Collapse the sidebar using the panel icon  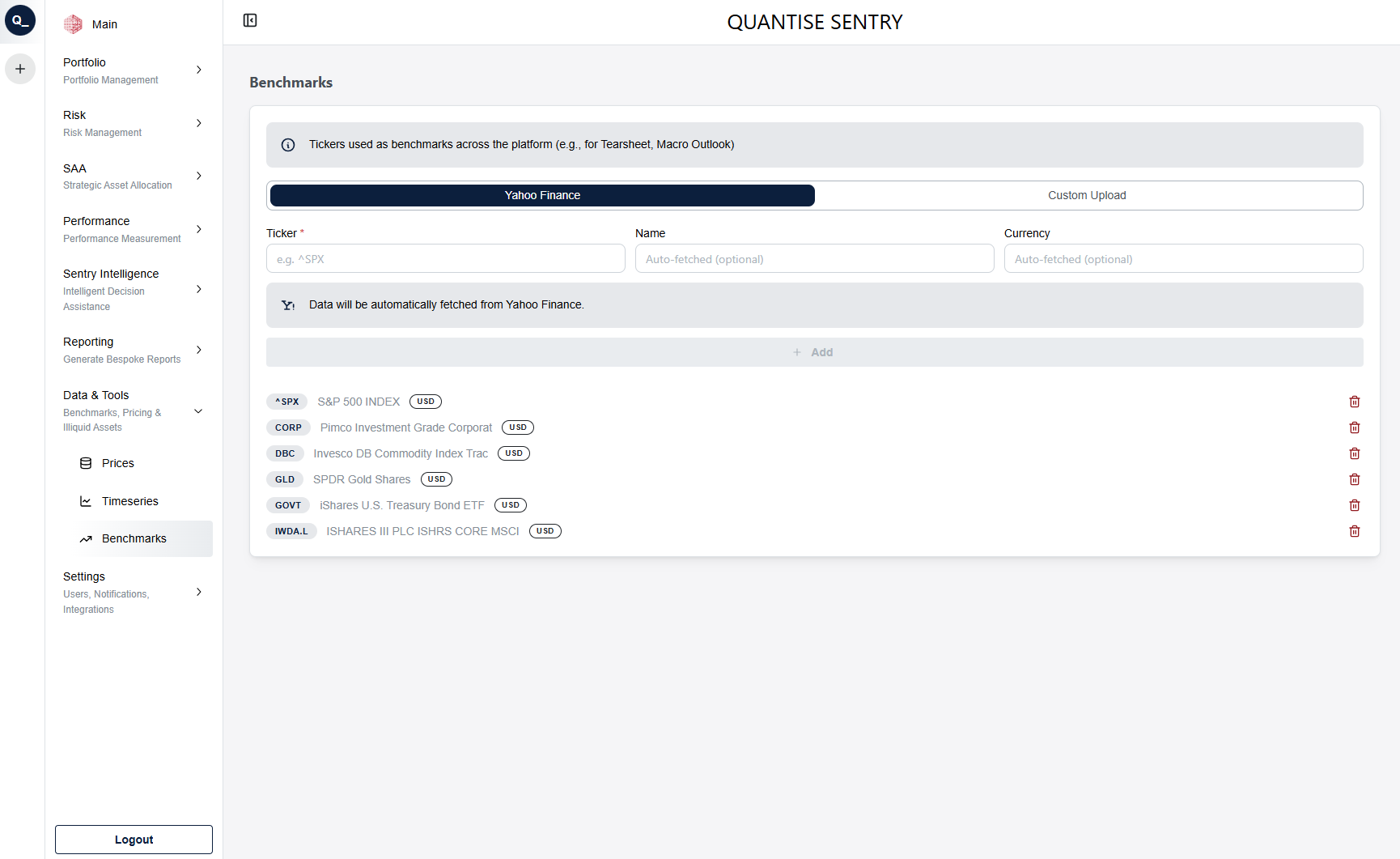pos(249,20)
